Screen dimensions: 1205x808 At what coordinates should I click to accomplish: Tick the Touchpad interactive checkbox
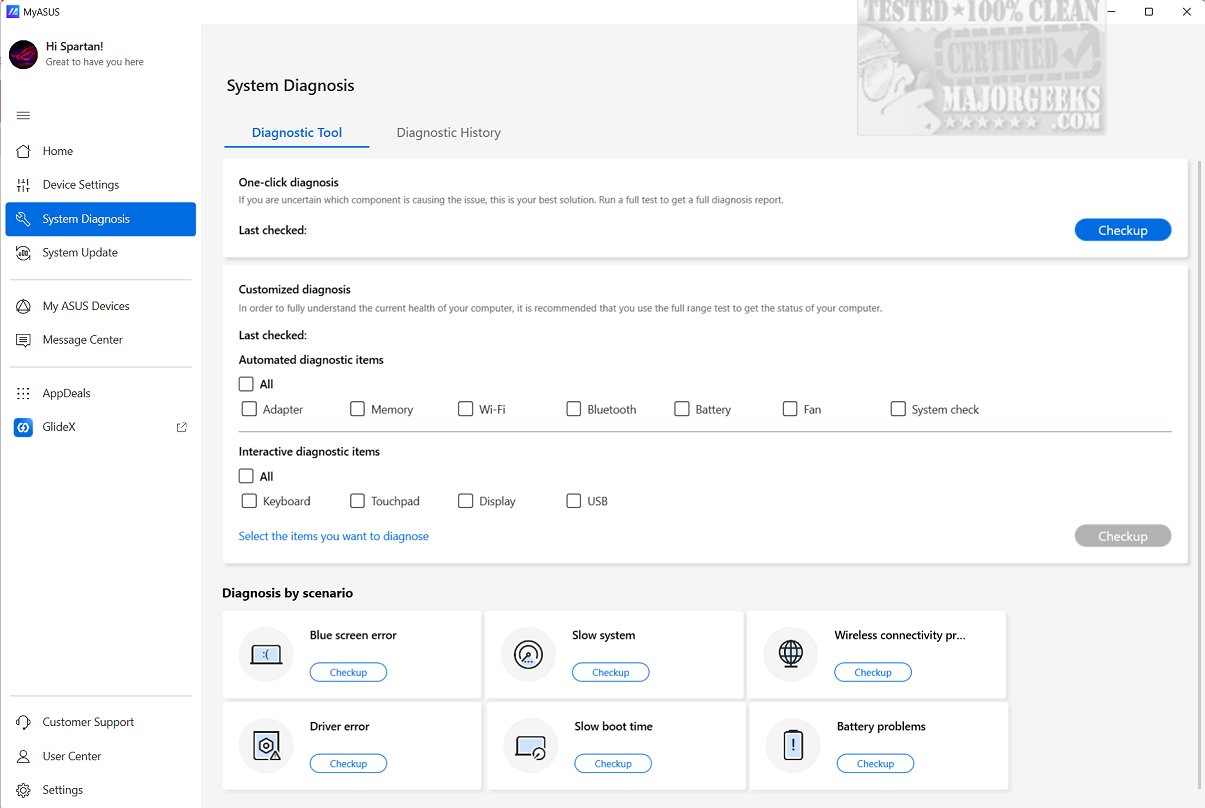357,501
